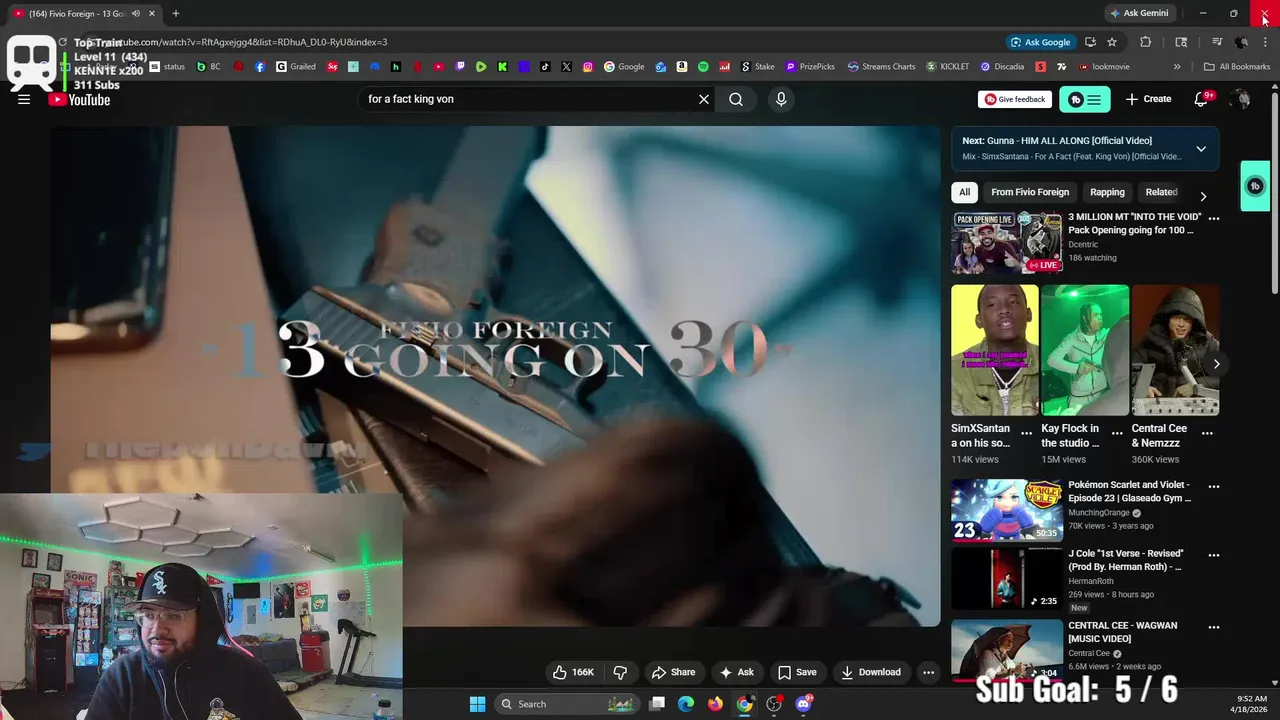This screenshot has height=720, width=1280.
Task: Open the All Bookmarks folder
Action: (1236, 67)
